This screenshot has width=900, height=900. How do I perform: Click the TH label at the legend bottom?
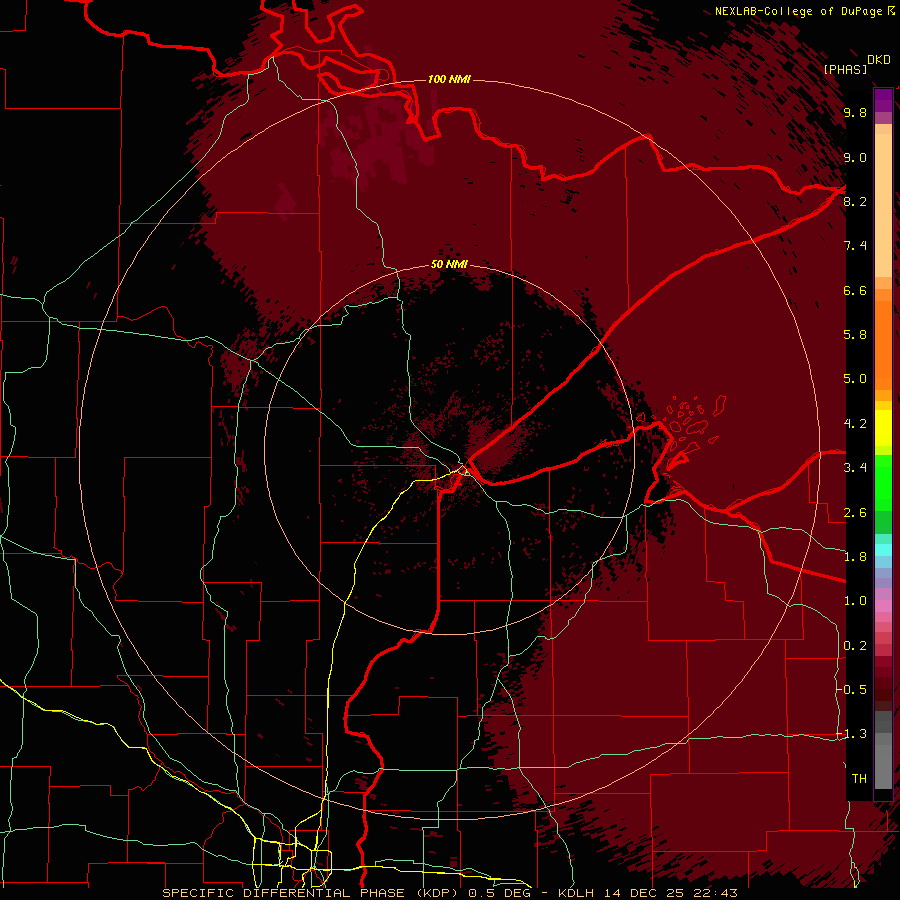coord(859,779)
